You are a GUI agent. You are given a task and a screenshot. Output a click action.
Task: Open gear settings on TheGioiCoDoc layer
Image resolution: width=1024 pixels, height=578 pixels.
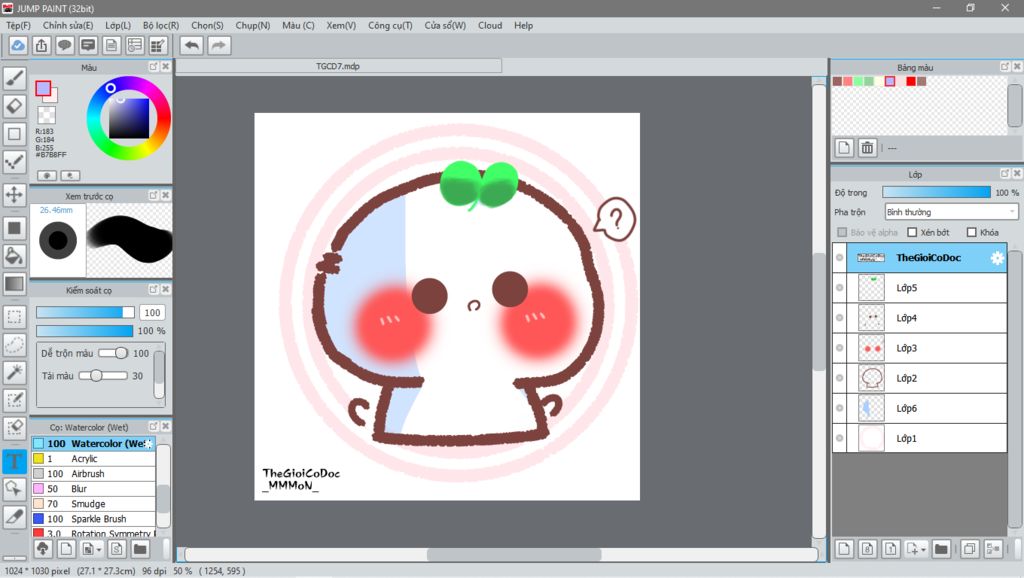point(997,258)
